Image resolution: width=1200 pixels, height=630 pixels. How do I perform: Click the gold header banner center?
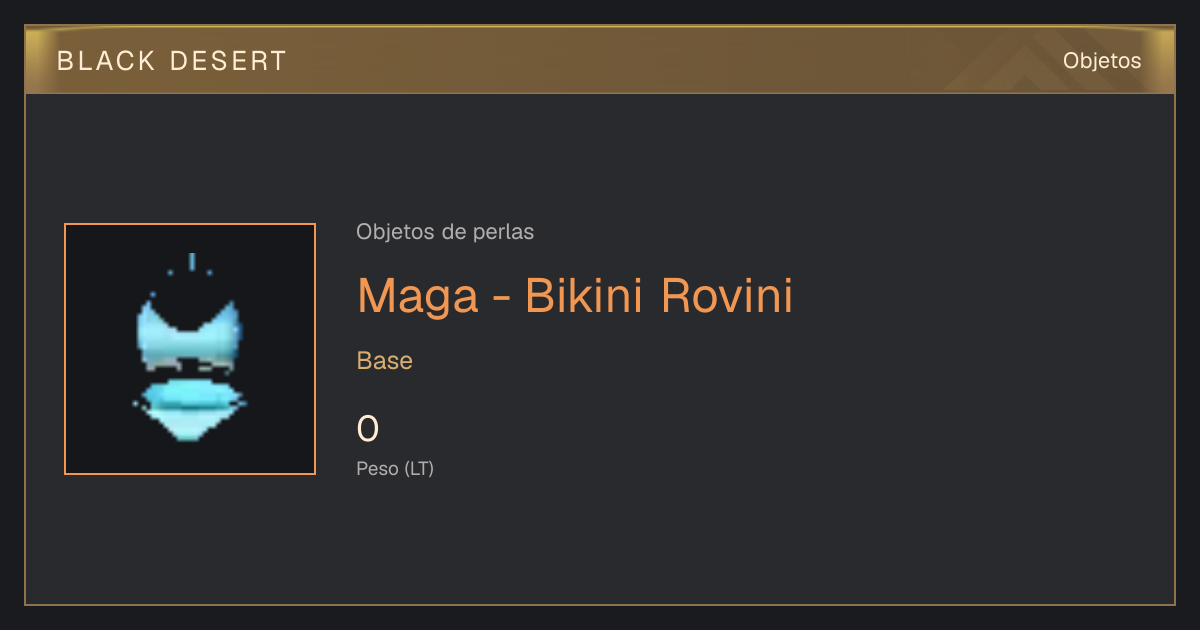tap(600, 60)
